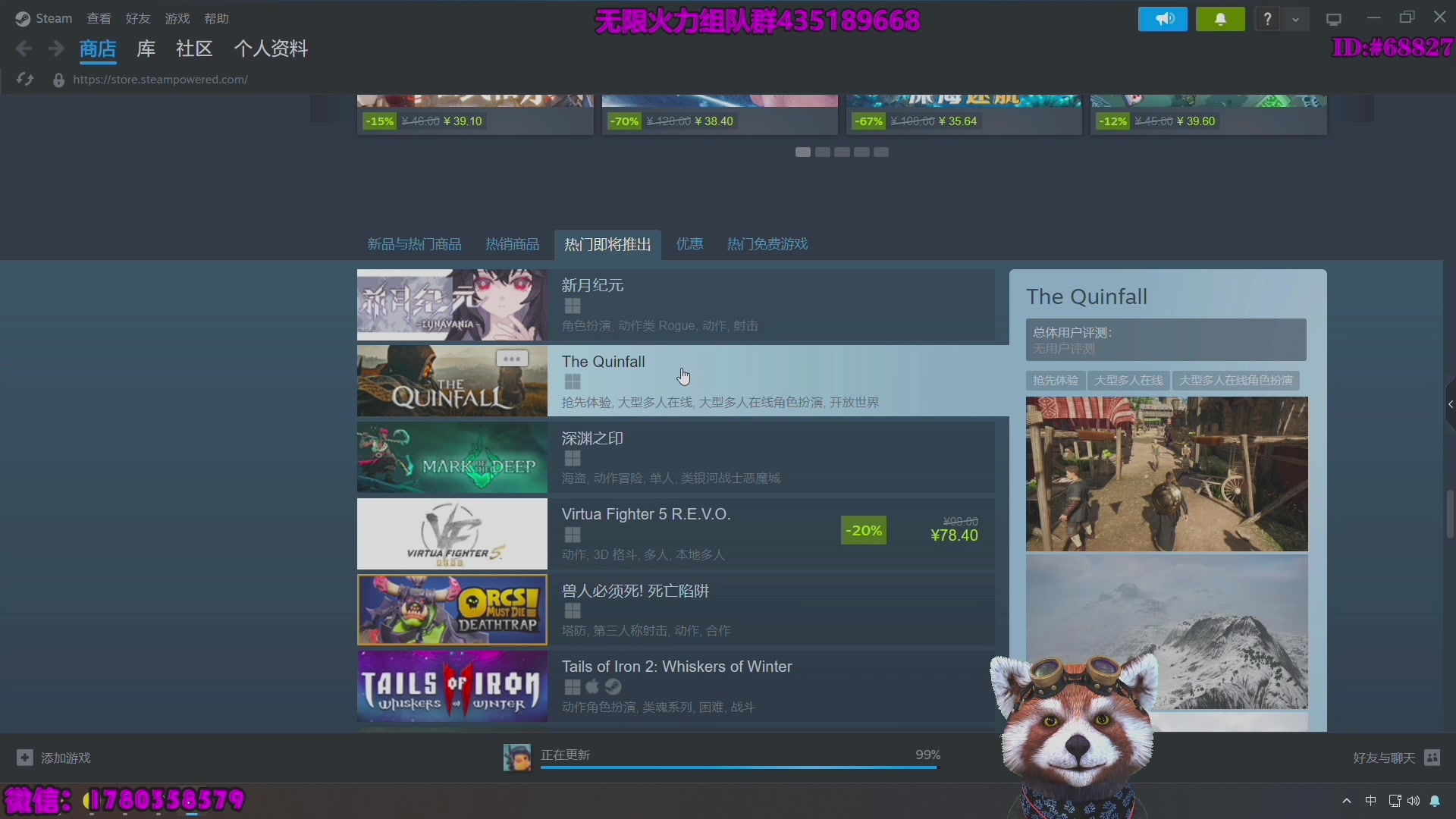Click the -20% discount badge
This screenshot has width=1456, height=819.
864,531
